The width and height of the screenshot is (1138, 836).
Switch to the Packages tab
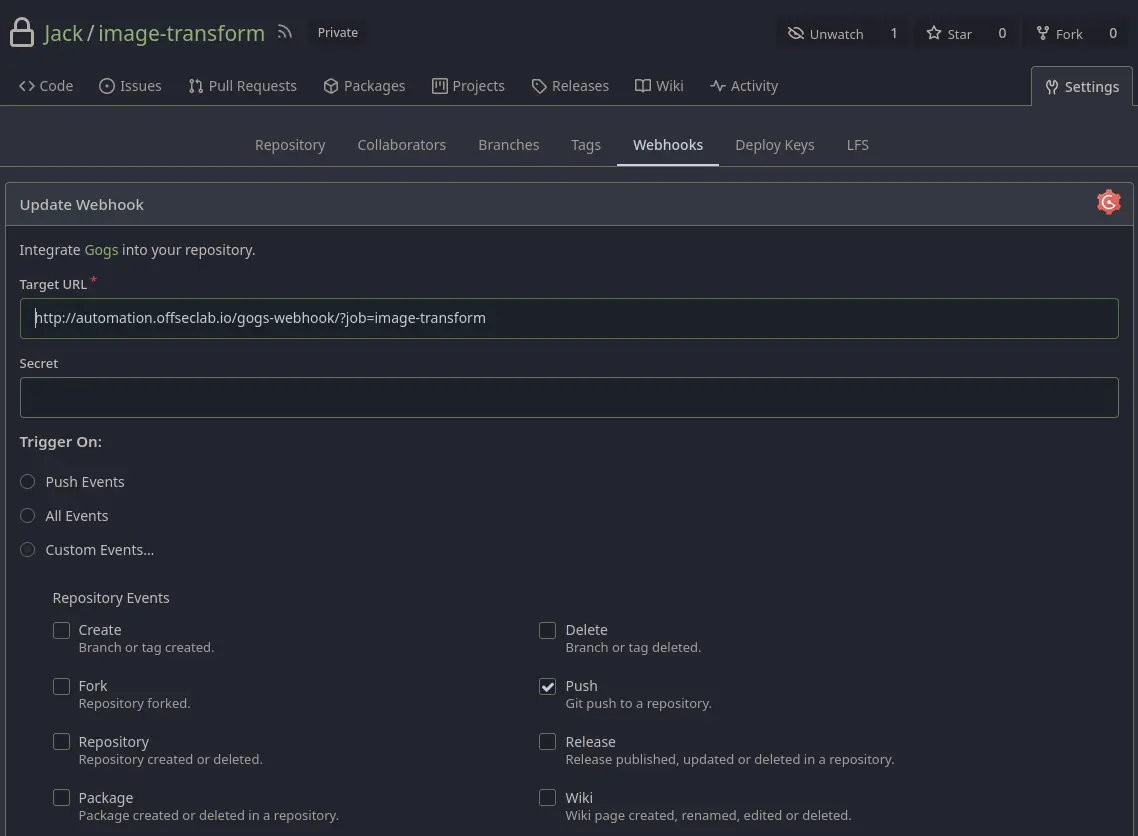point(364,86)
